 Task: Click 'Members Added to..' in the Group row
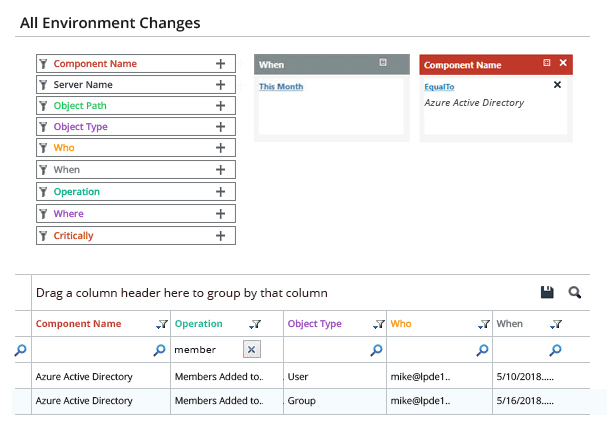pyautogui.click(x=219, y=401)
